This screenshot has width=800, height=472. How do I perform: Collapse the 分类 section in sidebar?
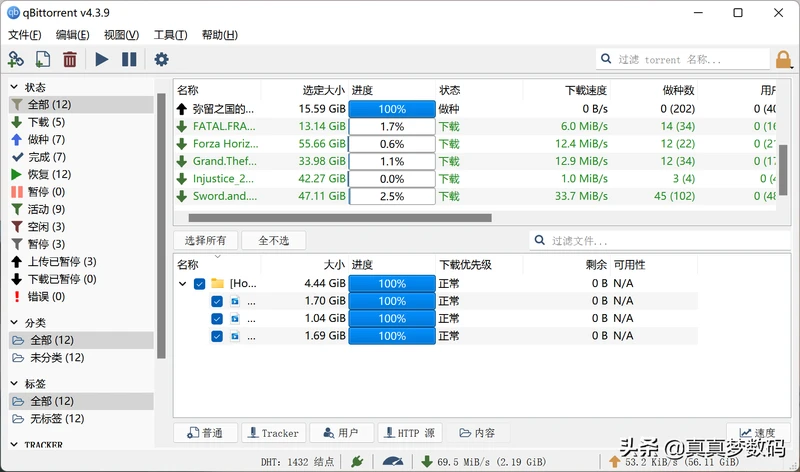[x=14, y=322]
